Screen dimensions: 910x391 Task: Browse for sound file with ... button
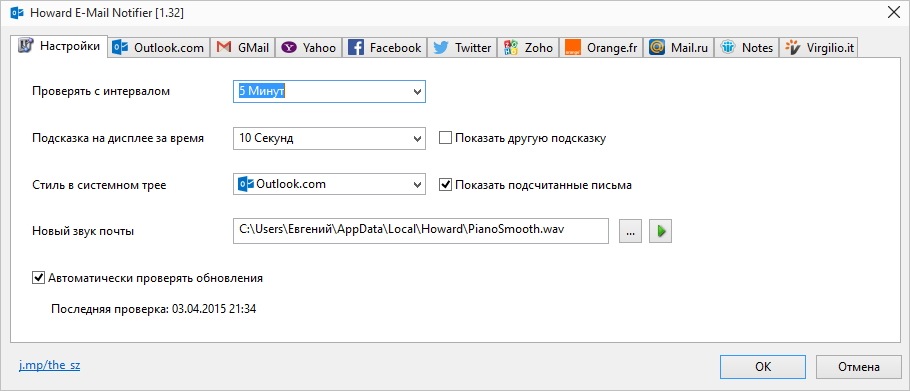[x=630, y=231]
